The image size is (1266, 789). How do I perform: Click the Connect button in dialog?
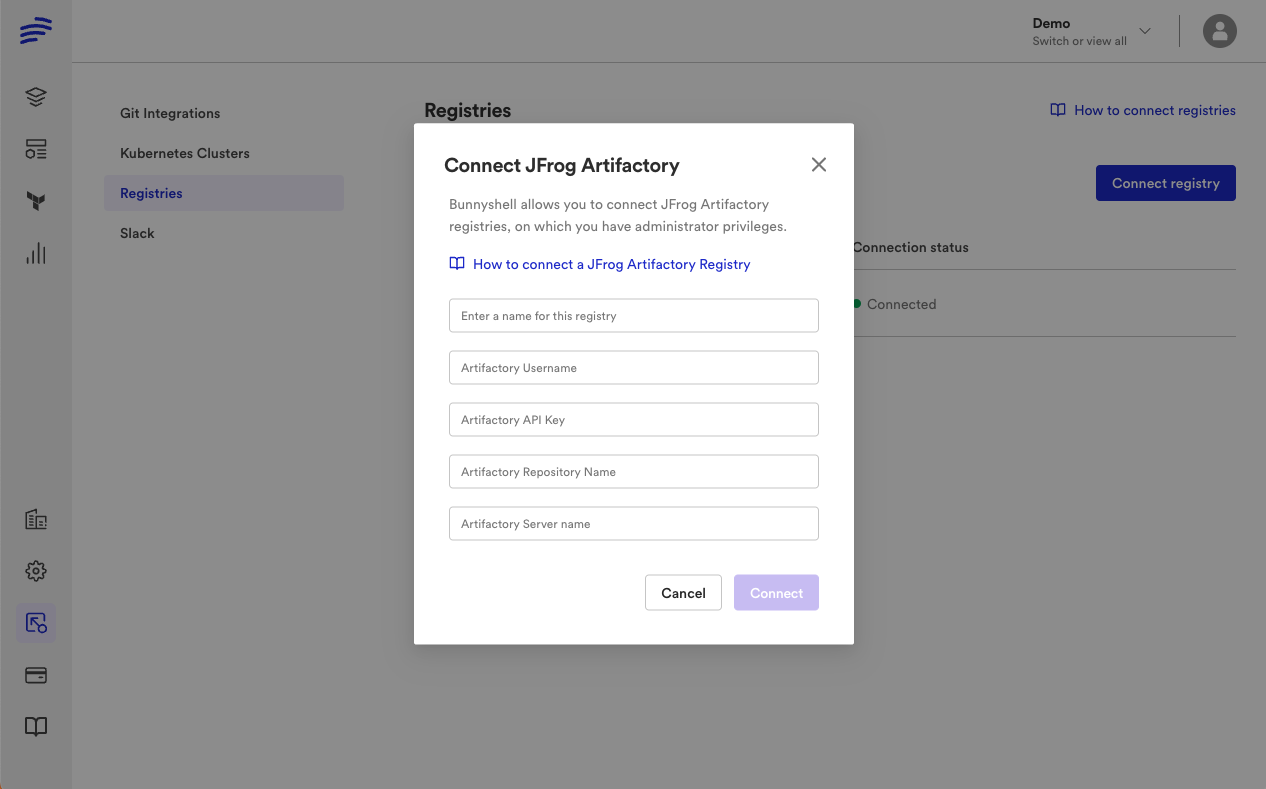pos(776,593)
